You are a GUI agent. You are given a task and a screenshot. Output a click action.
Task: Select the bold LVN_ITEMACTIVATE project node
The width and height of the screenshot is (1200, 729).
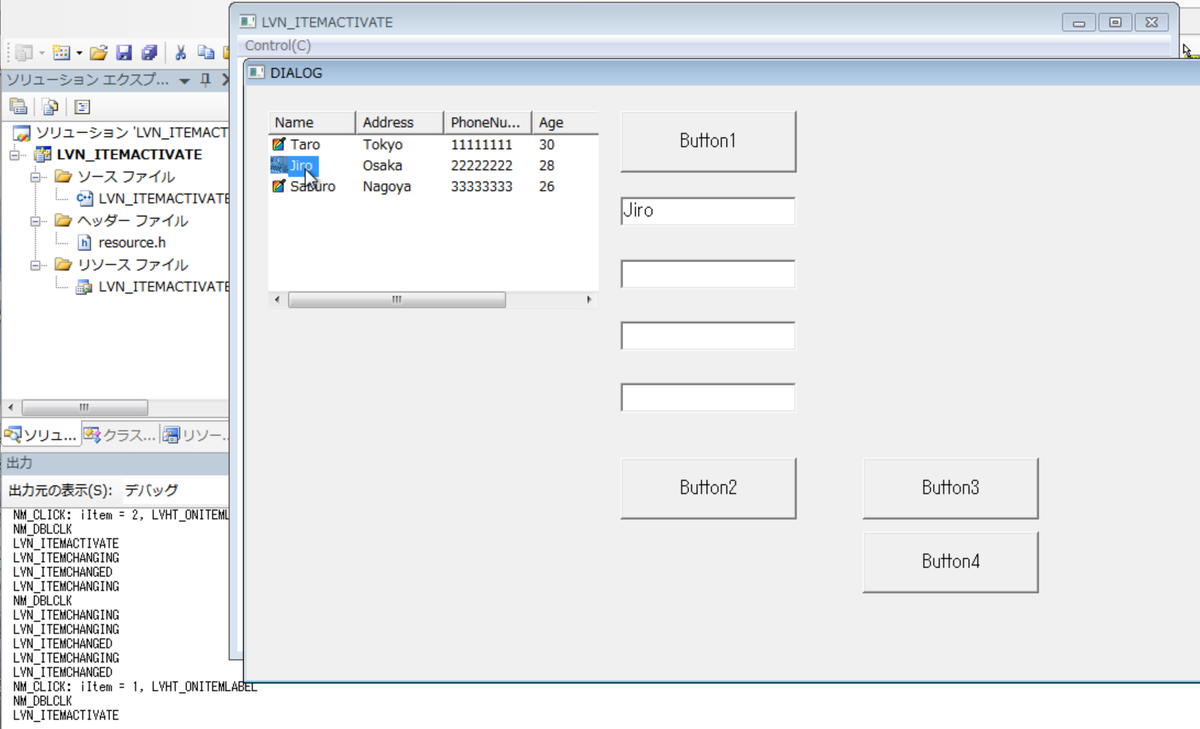[x=129, y=155]
